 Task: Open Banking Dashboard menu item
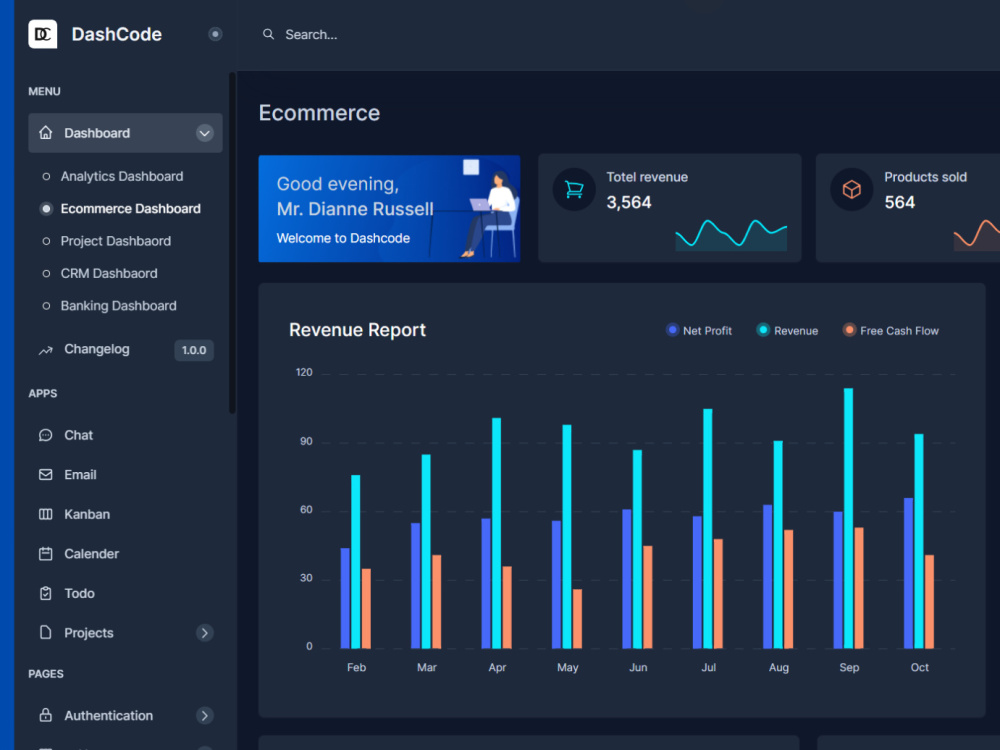tap(119, 306)
